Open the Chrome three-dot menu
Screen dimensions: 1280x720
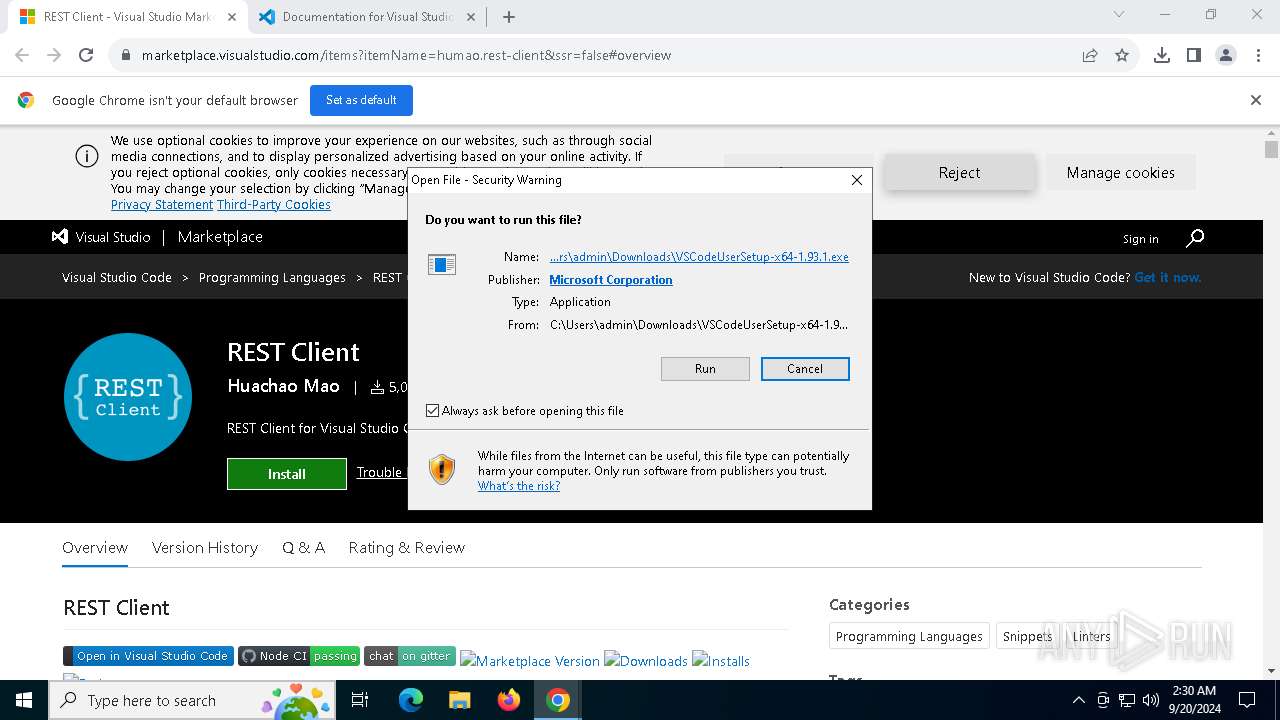tap(1257, 55)
